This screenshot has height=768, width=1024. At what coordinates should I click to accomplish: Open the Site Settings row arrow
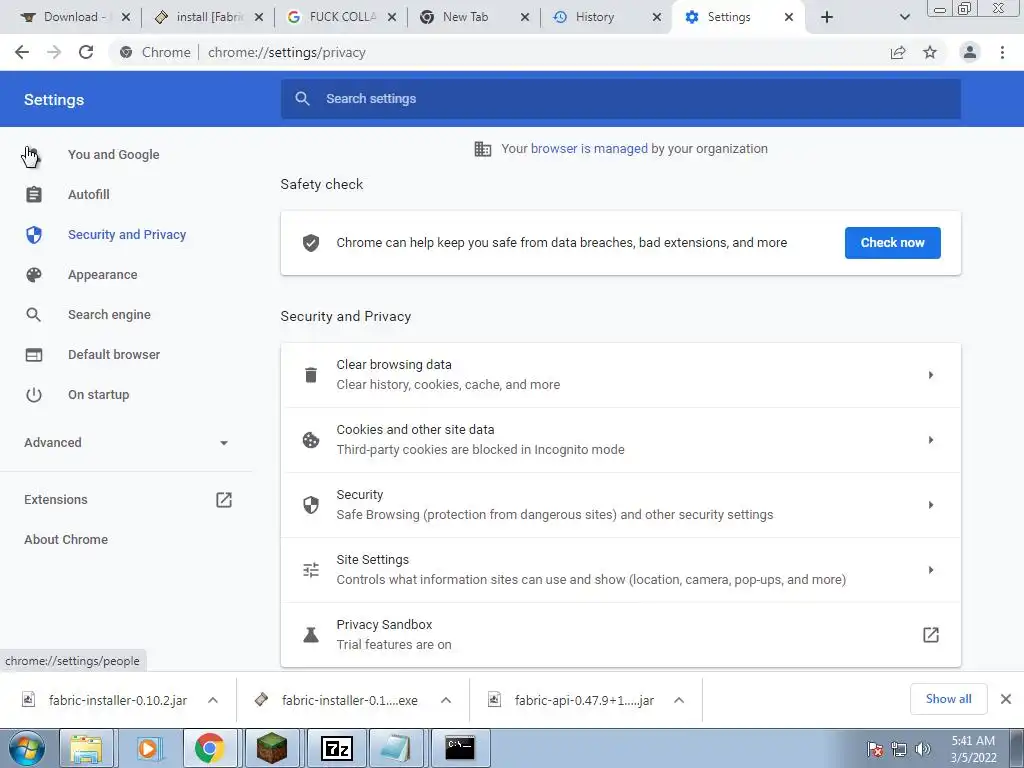tap(931, 569)
